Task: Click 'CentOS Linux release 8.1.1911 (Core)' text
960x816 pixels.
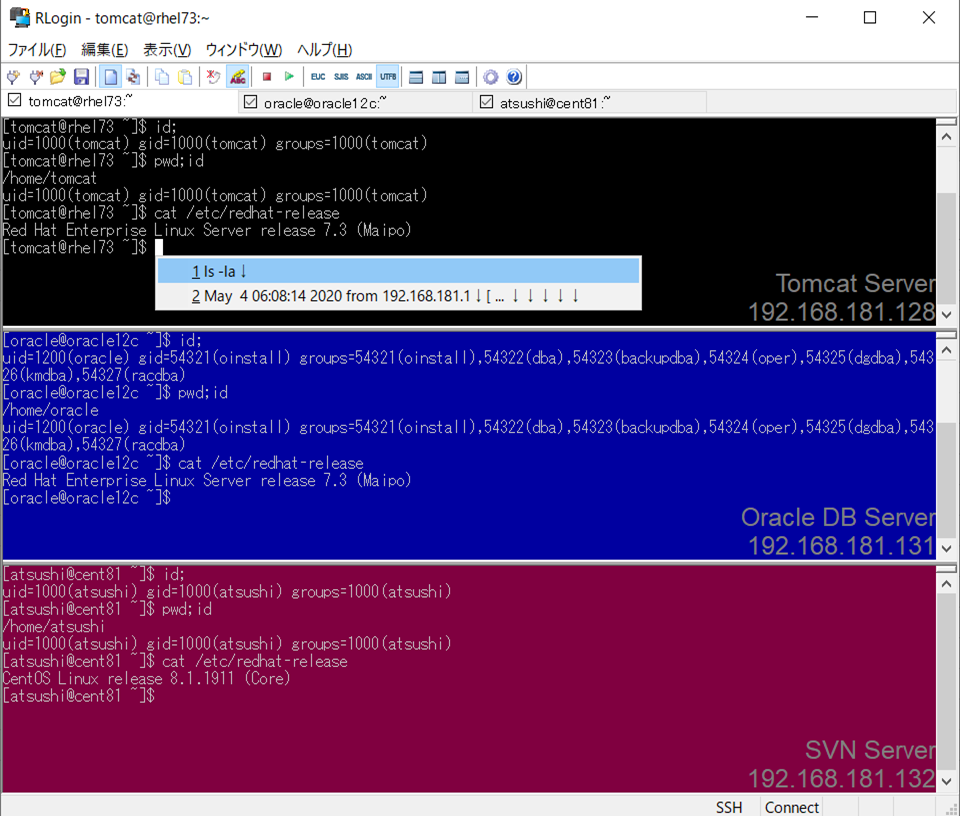Action: [146, 678]
